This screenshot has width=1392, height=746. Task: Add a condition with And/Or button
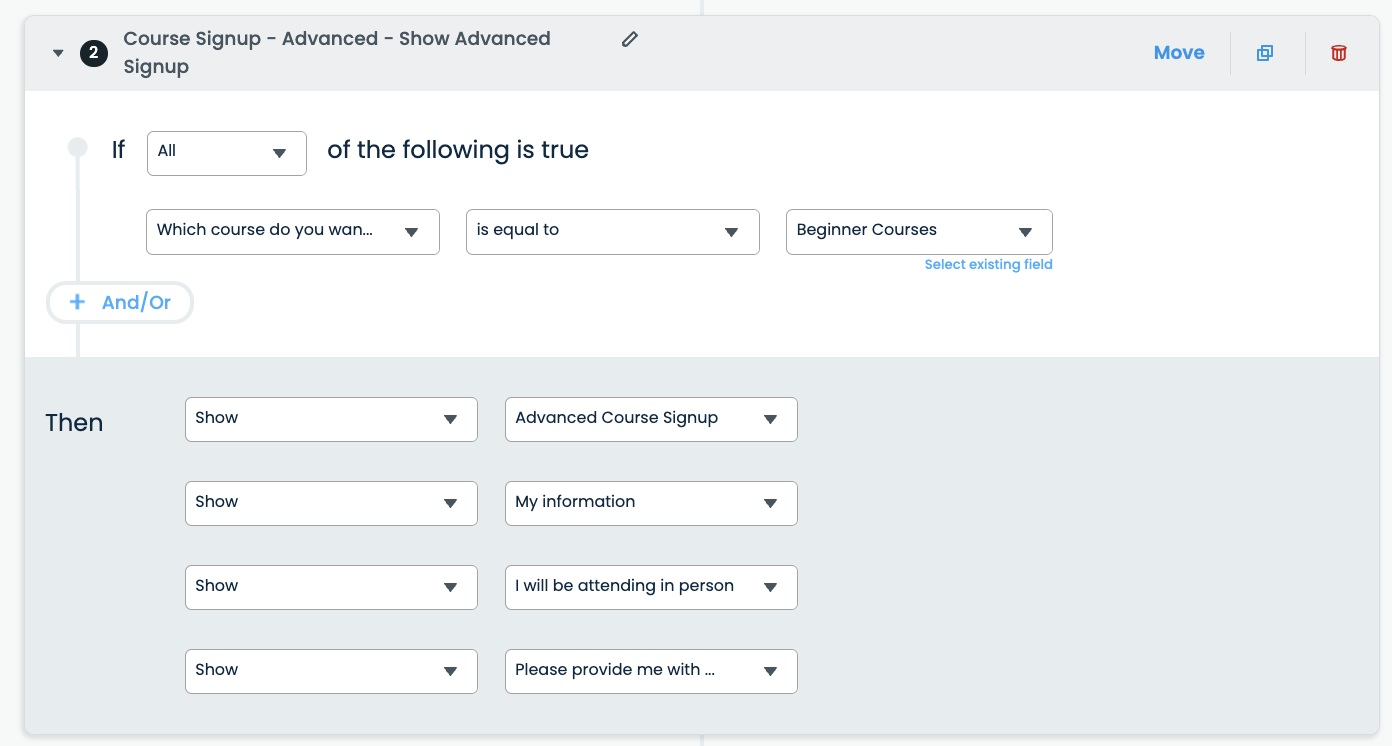click(x=120, y=302)
